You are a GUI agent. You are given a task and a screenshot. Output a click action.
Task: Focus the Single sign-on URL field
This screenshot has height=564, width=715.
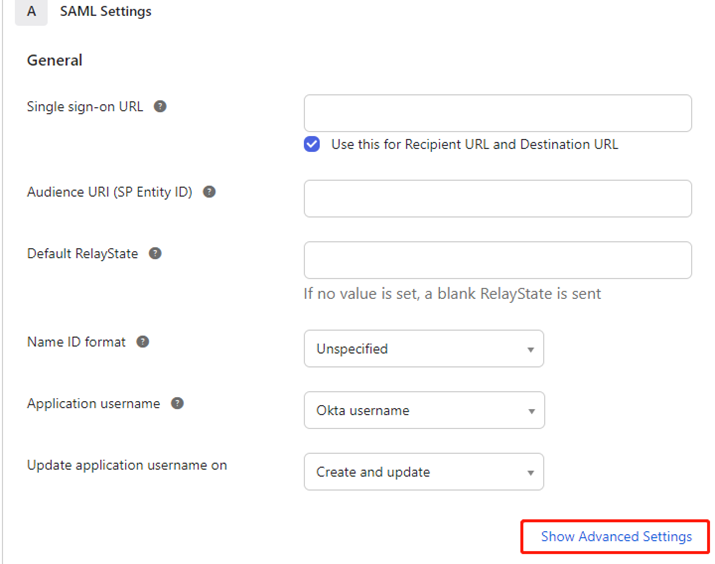coord(497,113)
